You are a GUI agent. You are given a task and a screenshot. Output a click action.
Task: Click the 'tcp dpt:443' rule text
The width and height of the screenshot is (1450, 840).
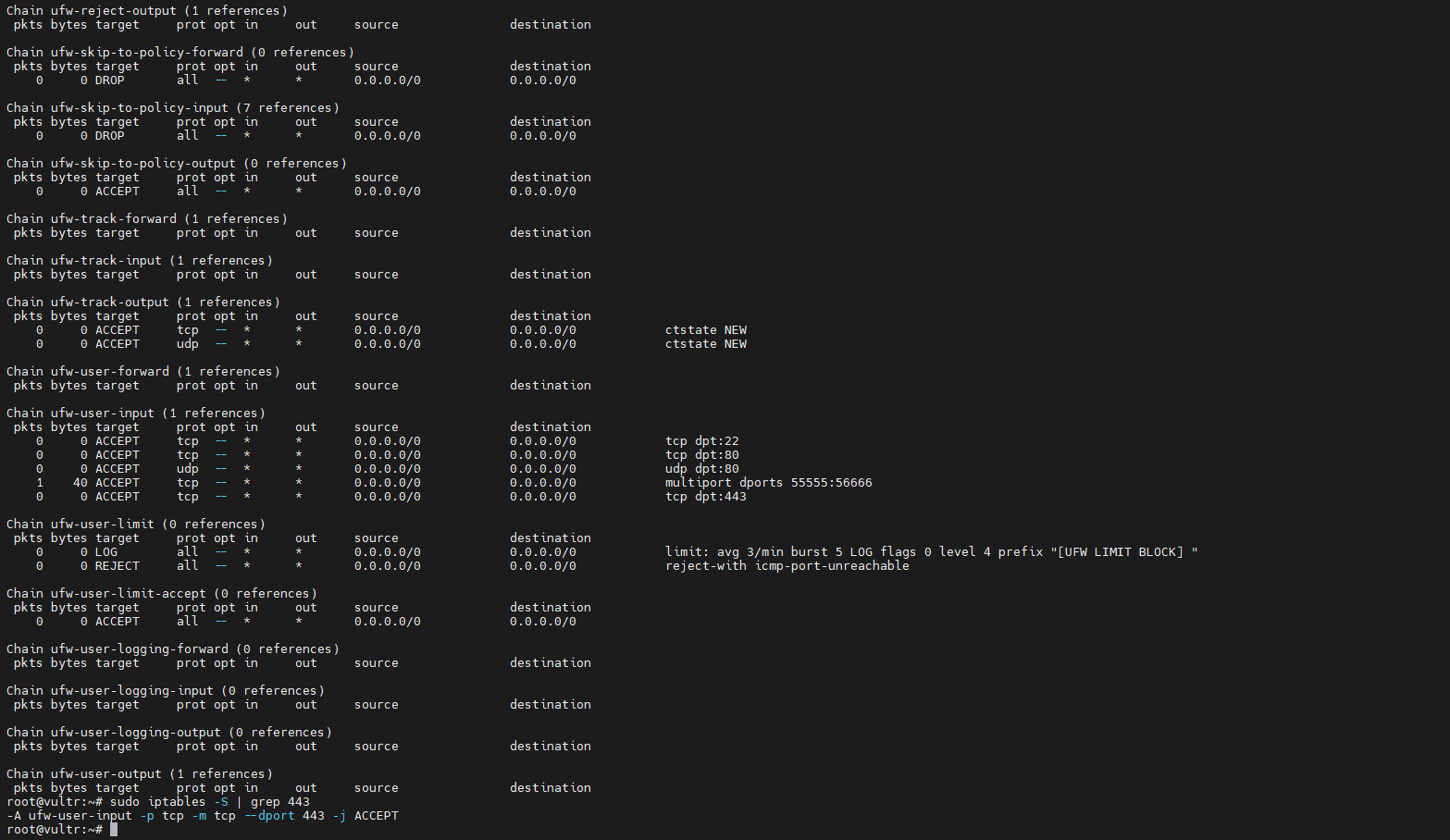pos(706,497)
